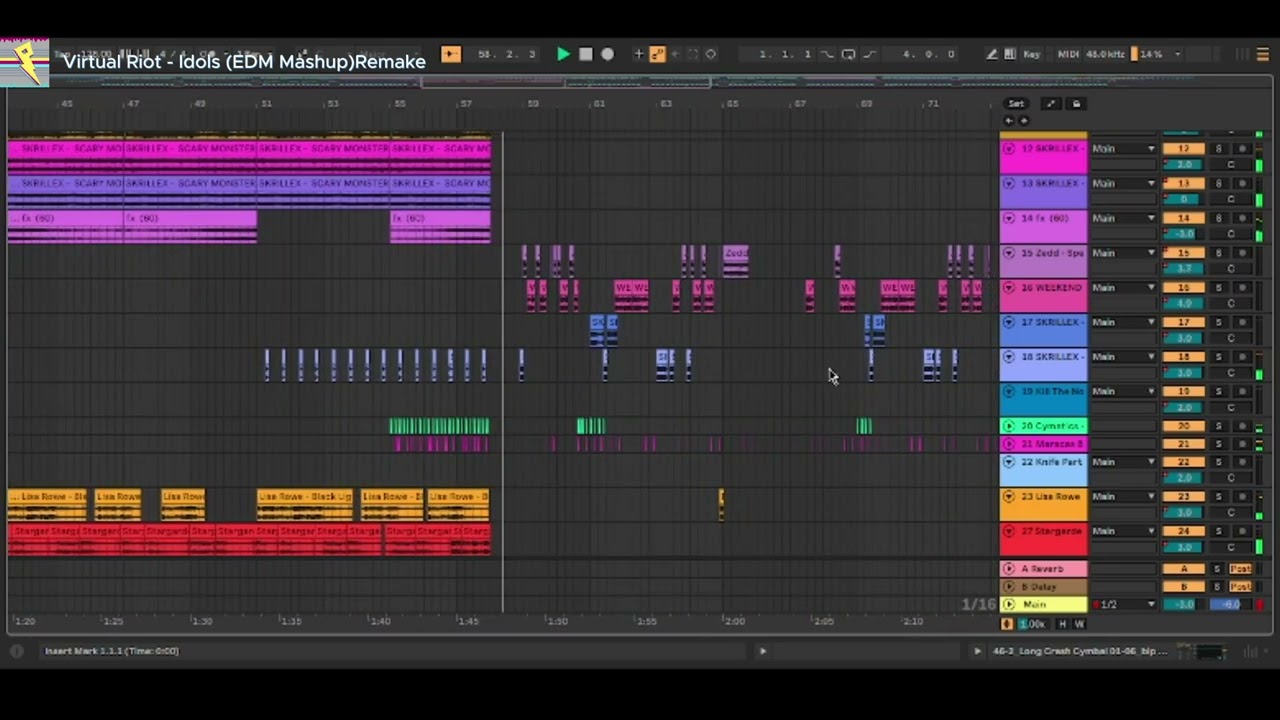Viewport: 1280px width, 720px height.
Task: Select the B Delay return track
Action: coord(1043,586)
